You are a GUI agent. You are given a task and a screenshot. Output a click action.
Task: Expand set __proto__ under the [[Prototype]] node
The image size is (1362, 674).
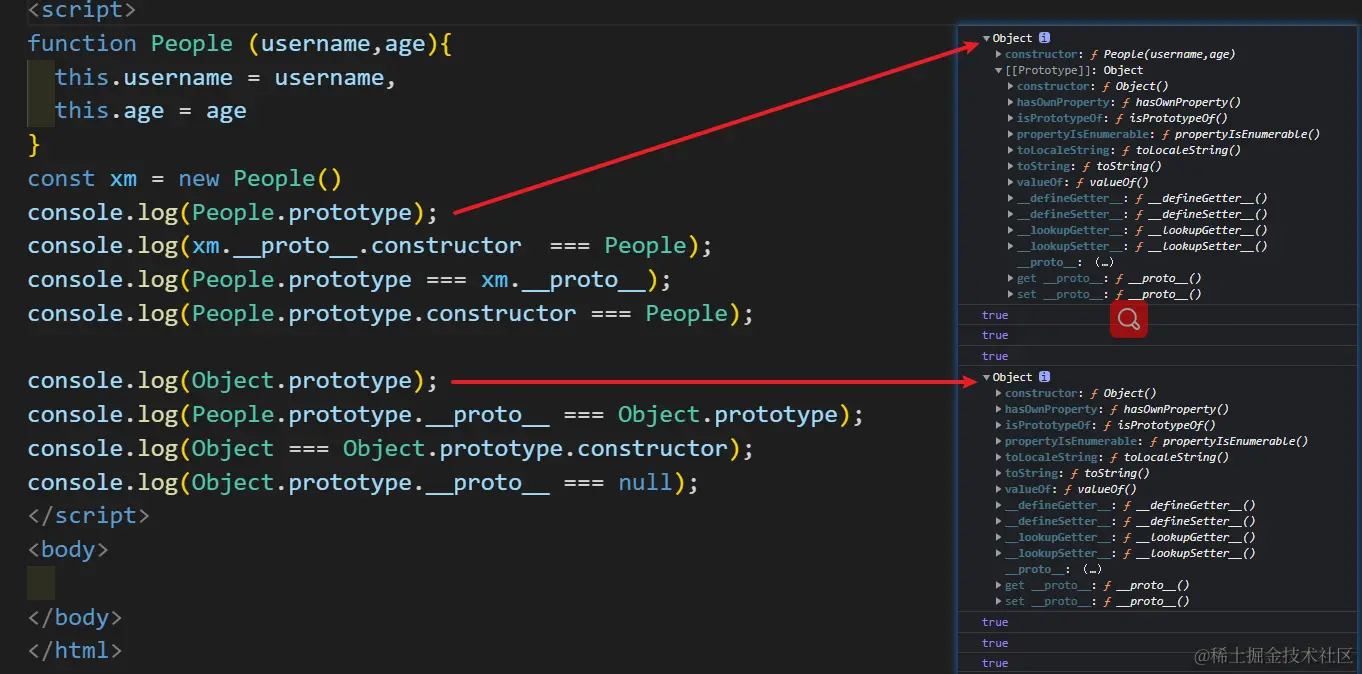(x=1011, y=294)
